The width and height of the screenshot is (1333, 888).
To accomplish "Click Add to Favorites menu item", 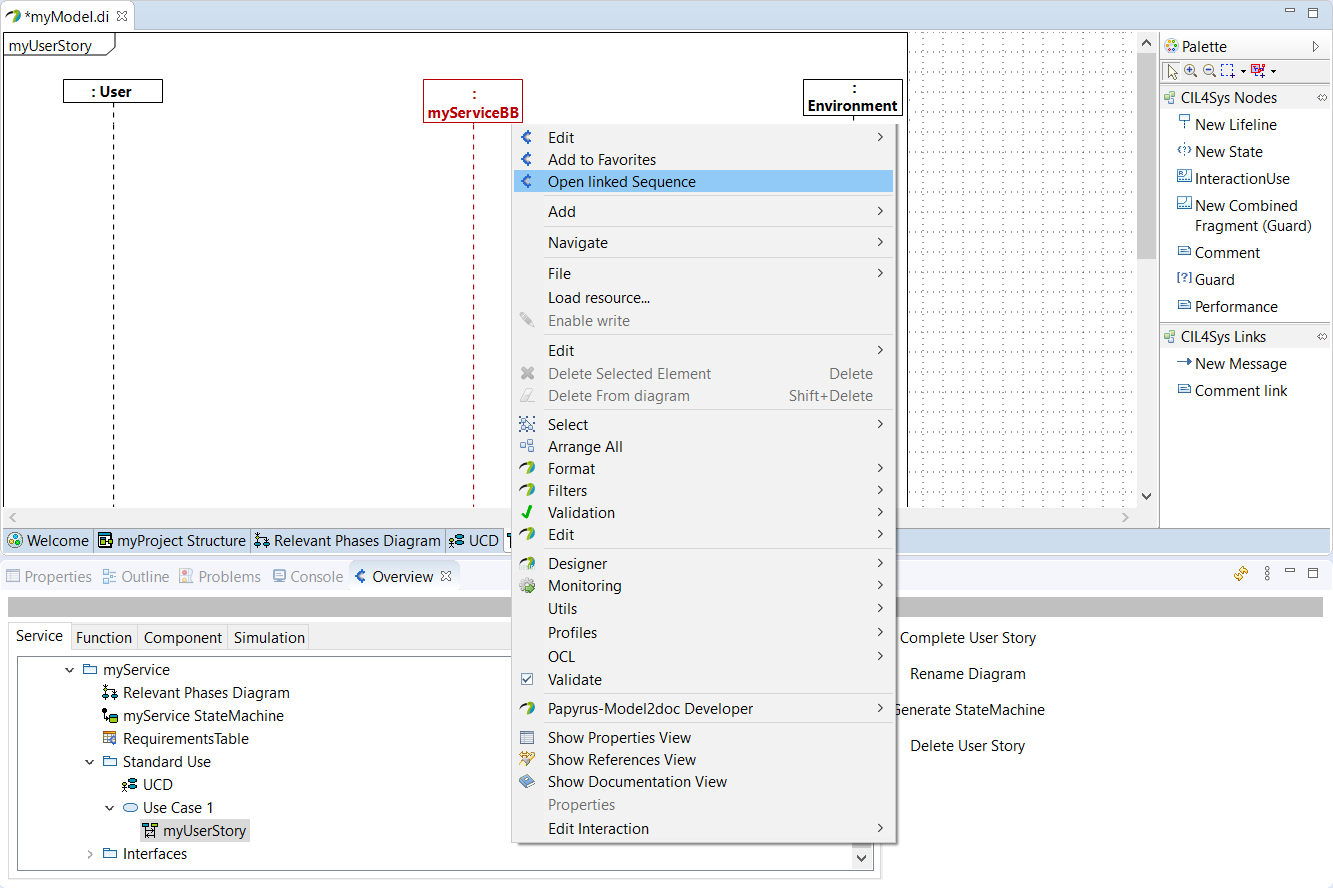I will 703,160.
